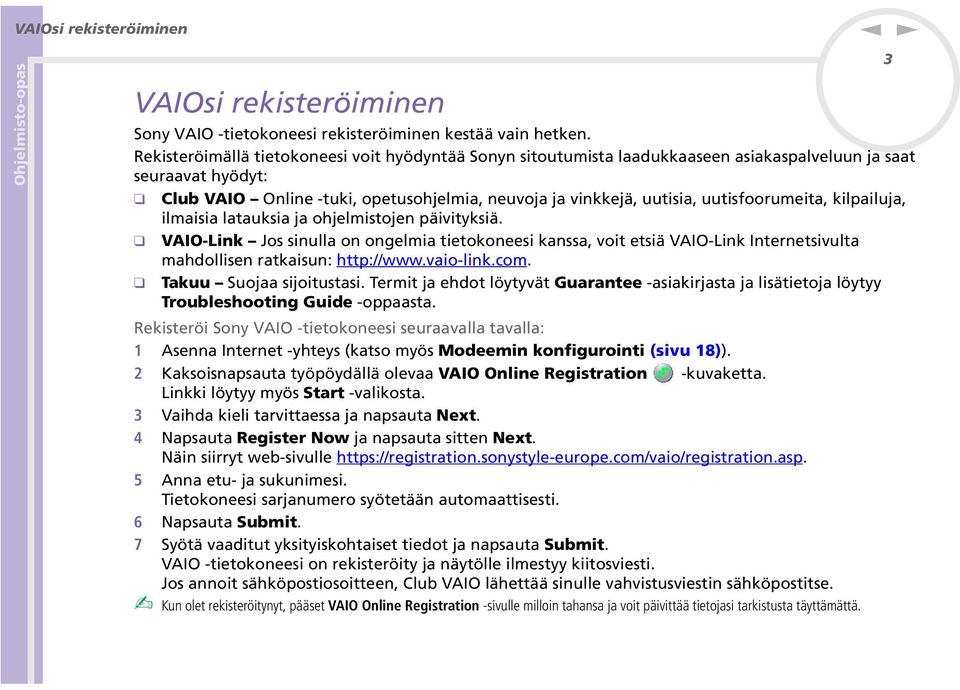
Task: Click the page number 3
Action: pyautogui.click(x=888, y=59)
